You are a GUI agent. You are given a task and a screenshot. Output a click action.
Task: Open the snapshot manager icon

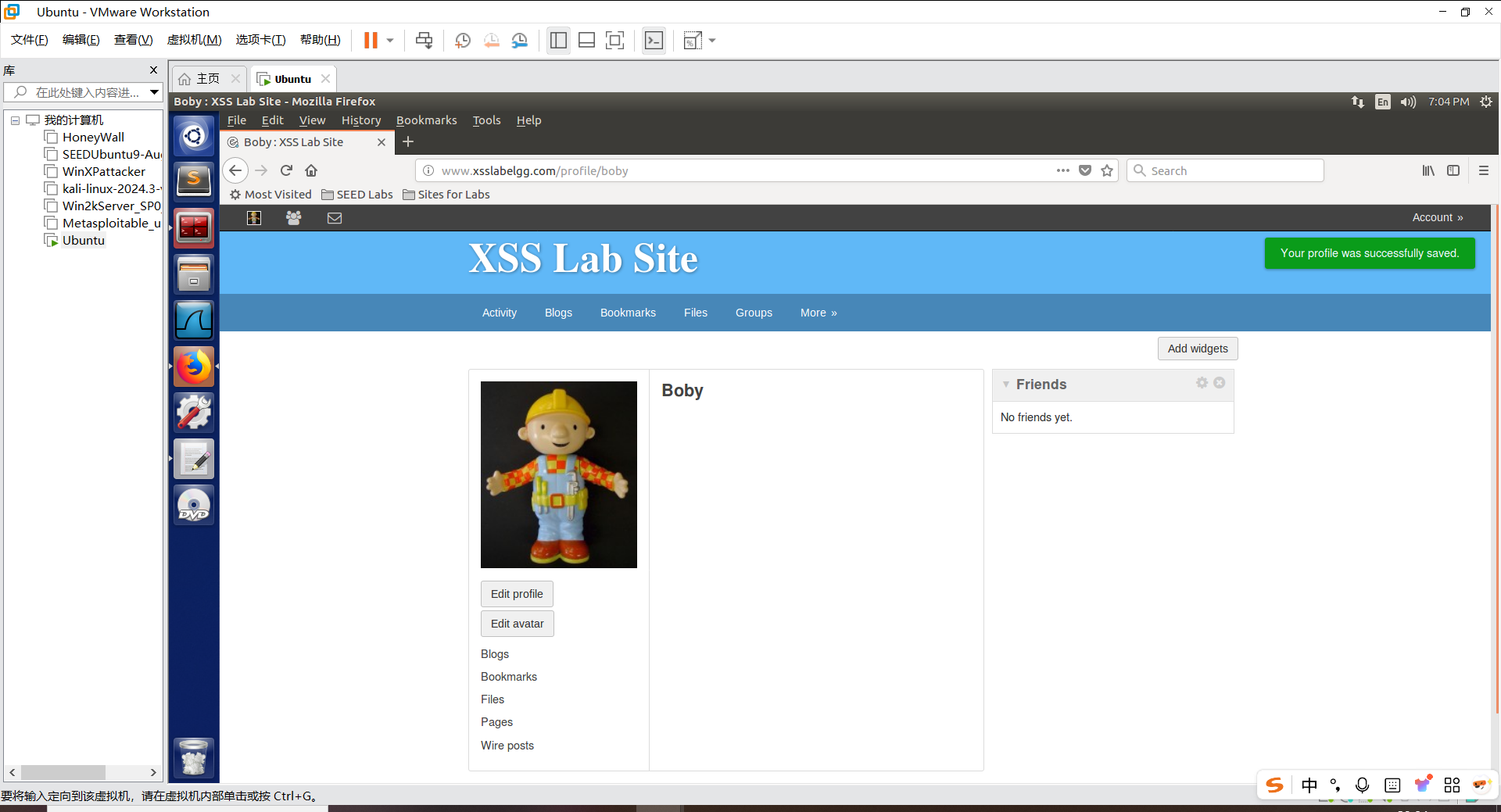click(x=520, y=41)
